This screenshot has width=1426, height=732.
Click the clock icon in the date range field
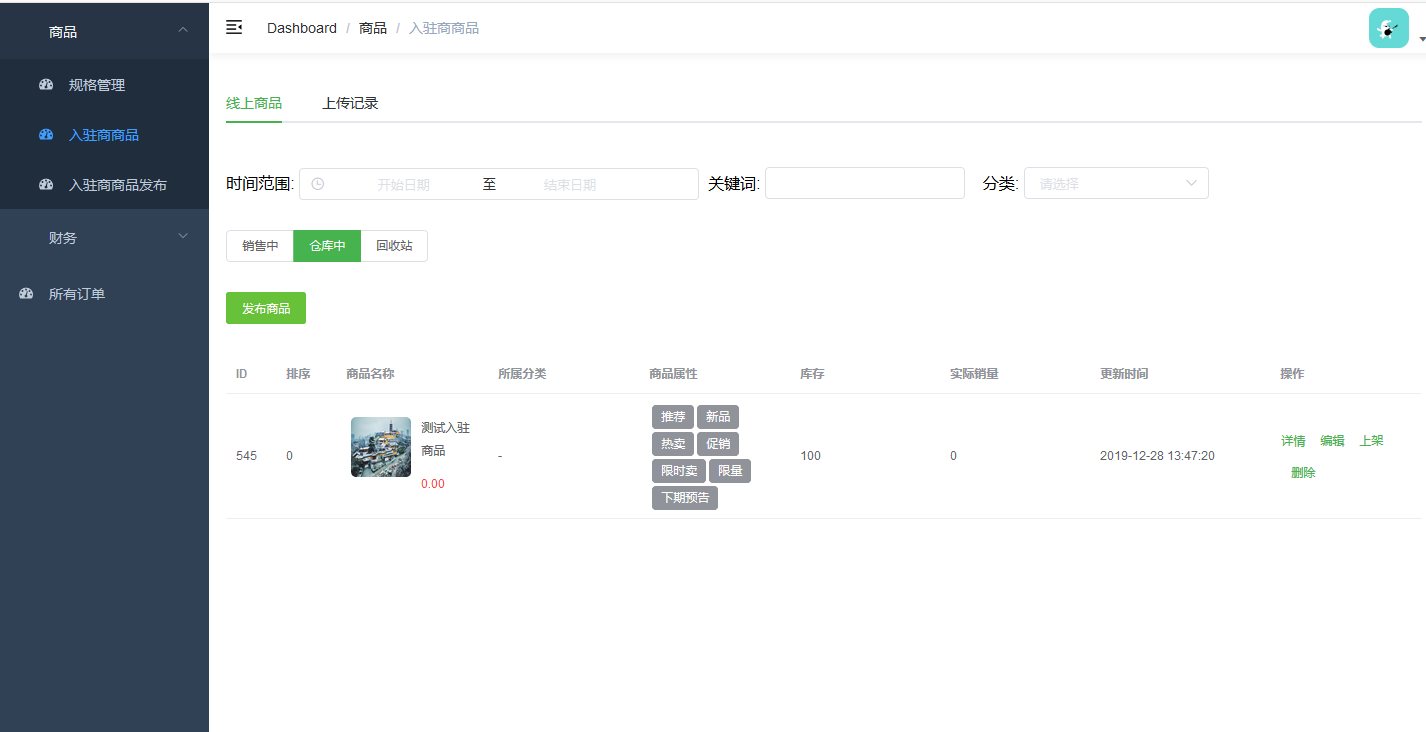point(317,183)
